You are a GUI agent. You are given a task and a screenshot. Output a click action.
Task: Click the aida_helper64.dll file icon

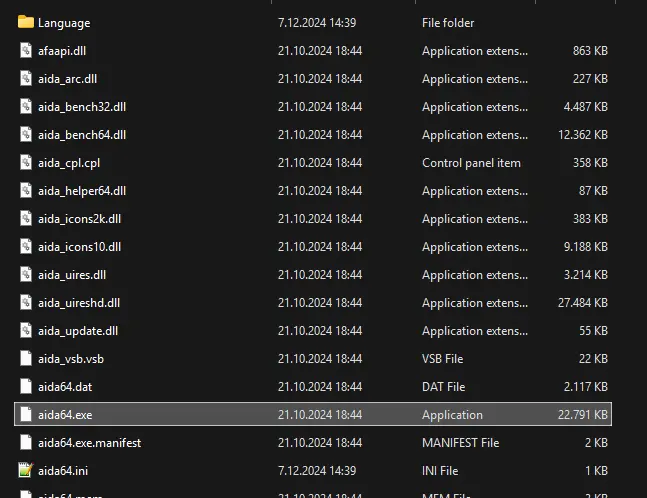click(26, 190)
